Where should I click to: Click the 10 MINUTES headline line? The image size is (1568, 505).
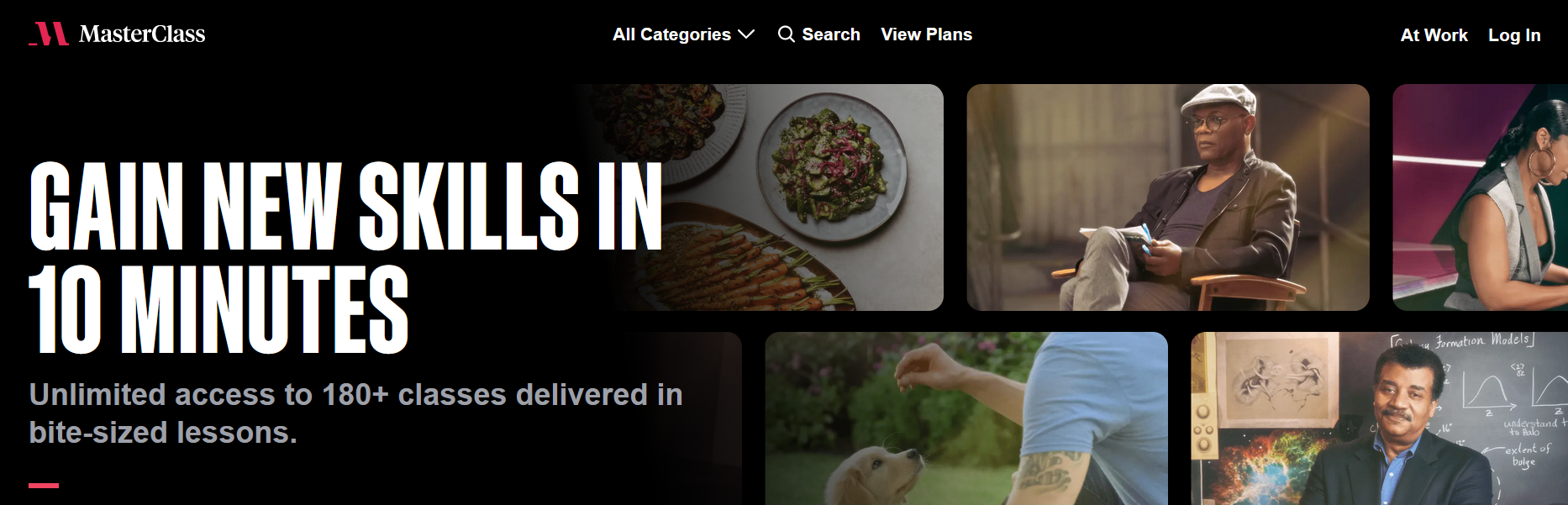218,309
